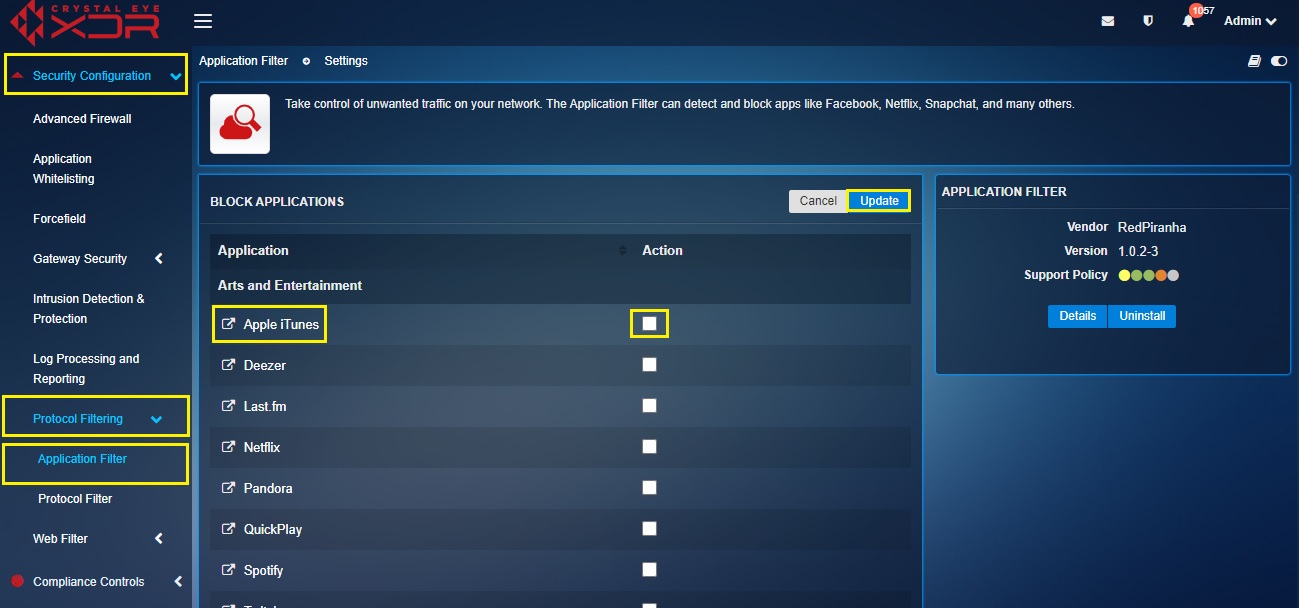Select Application Filter sidebar submenu item
Image resolution: width=1299 pixels, height=608 pixels.
pyautogui.click(x=82, y=459)
